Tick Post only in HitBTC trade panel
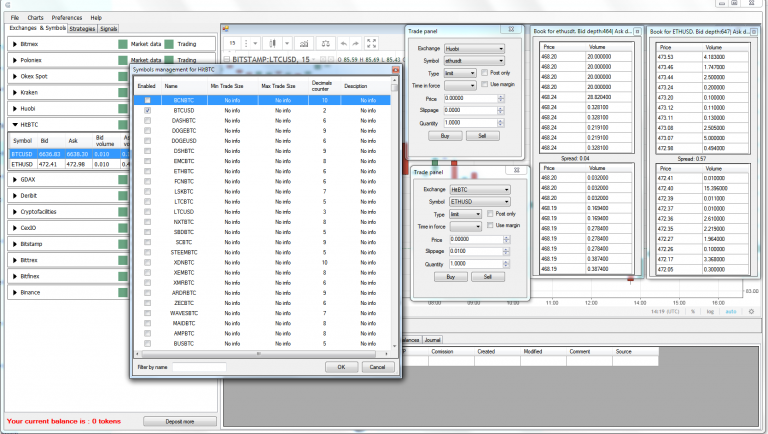 coord(490,214)
